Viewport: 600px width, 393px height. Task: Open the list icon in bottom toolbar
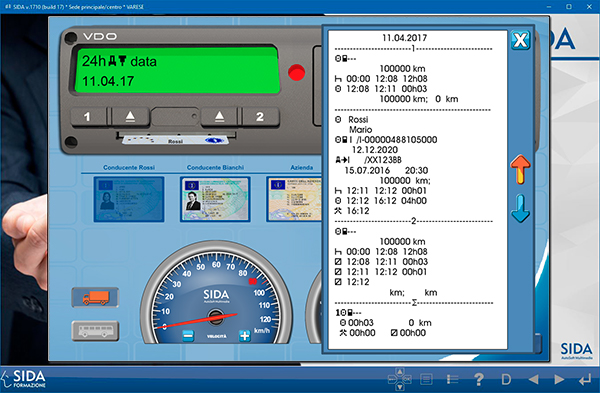tap(452, 379)
